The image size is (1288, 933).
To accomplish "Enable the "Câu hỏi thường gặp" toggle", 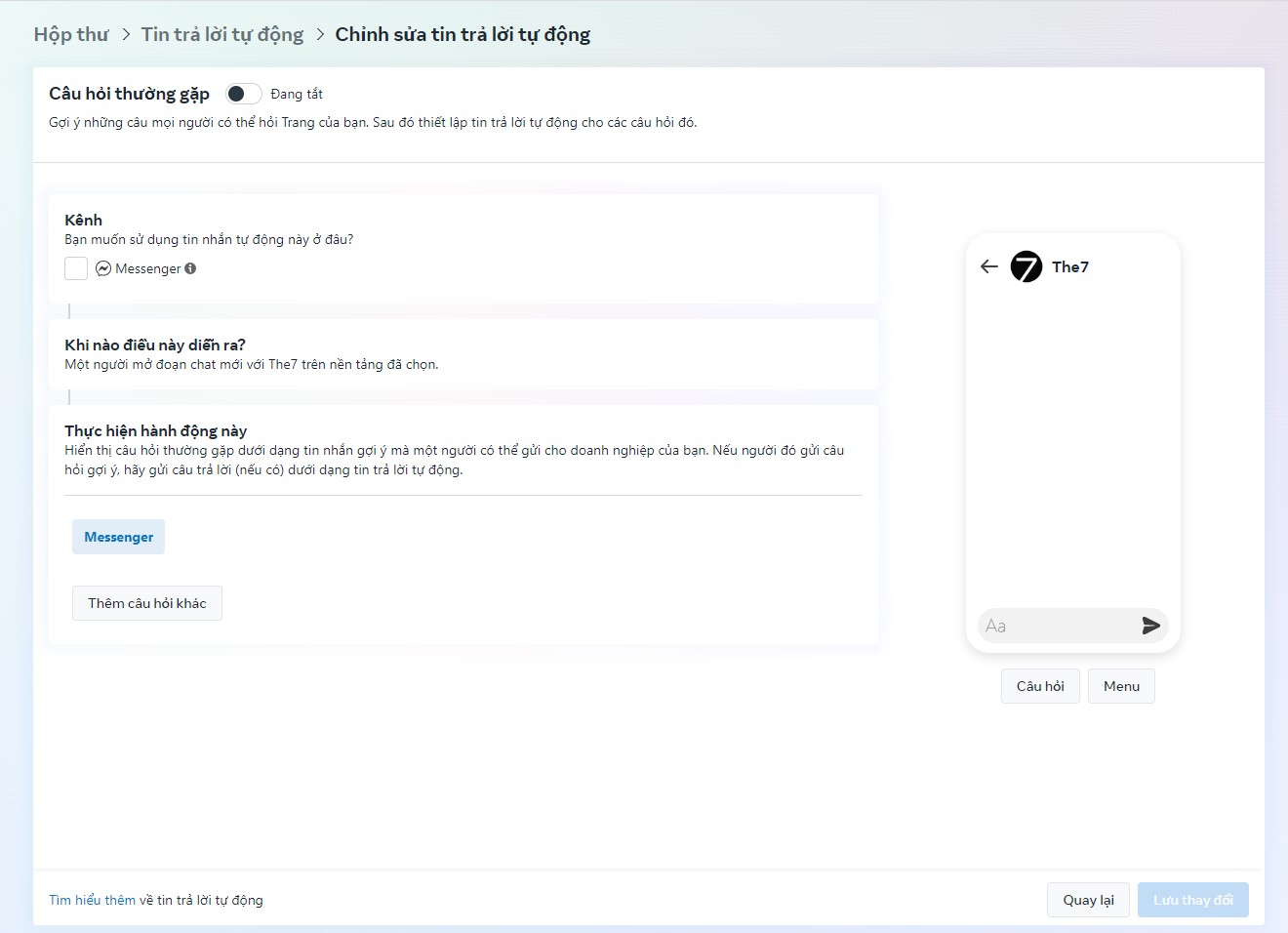I will [243, 93].
